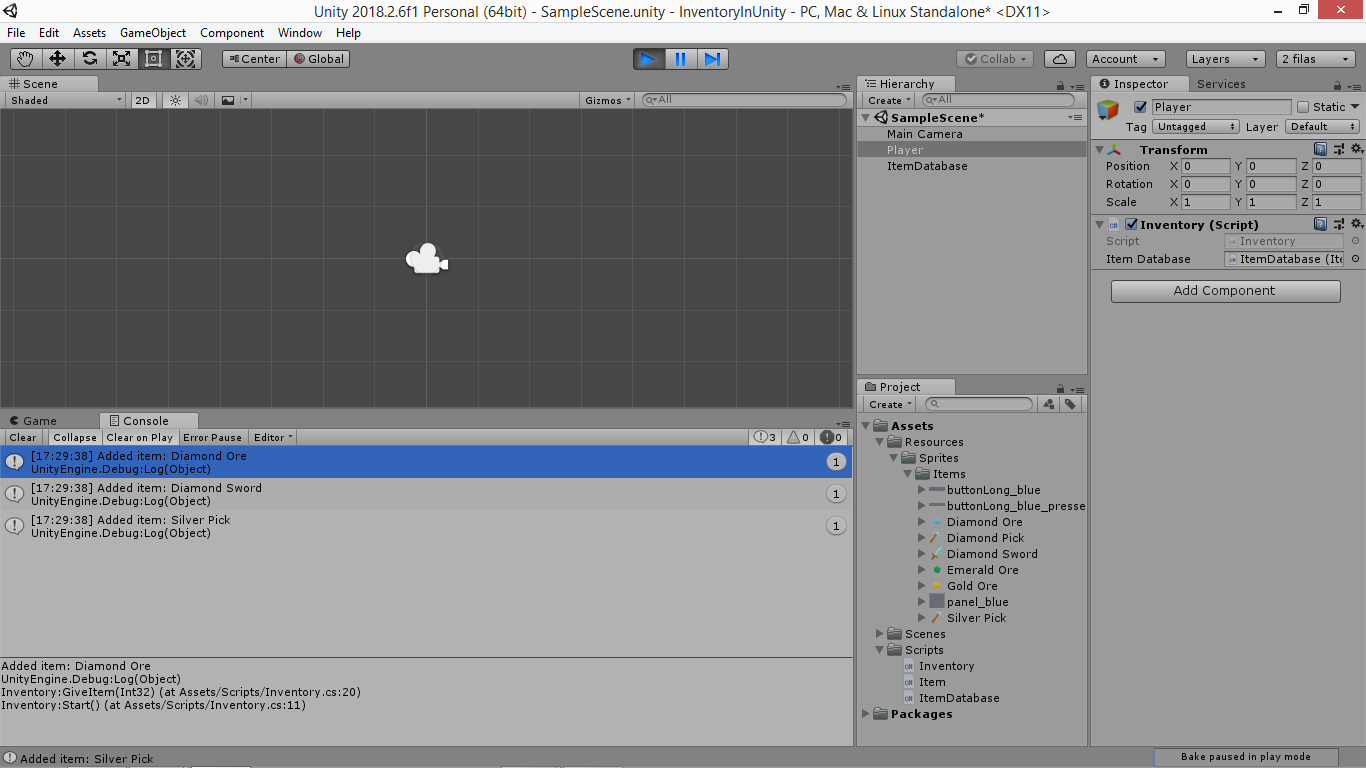Open the Tag dropdown showing Untagged

1195,126
